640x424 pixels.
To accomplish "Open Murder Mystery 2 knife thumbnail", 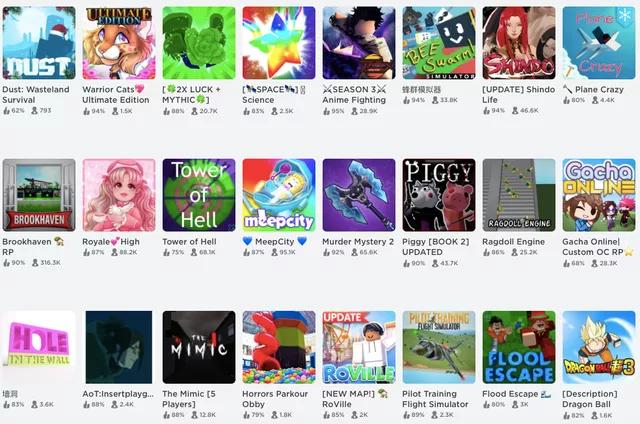I will 359,195.
